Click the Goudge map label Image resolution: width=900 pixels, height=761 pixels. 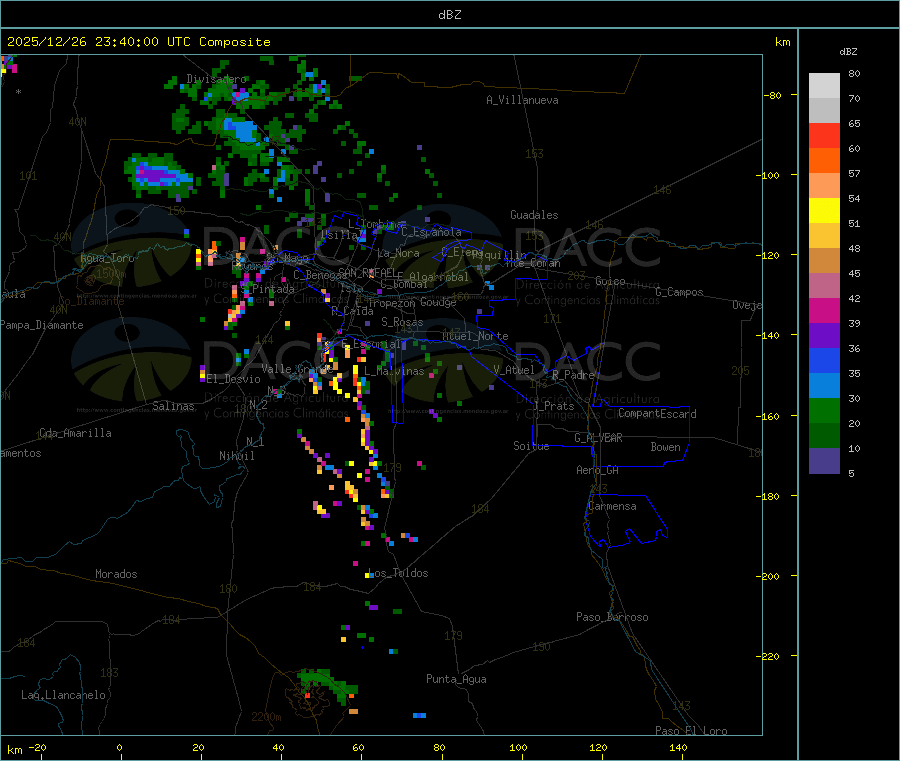438,302
